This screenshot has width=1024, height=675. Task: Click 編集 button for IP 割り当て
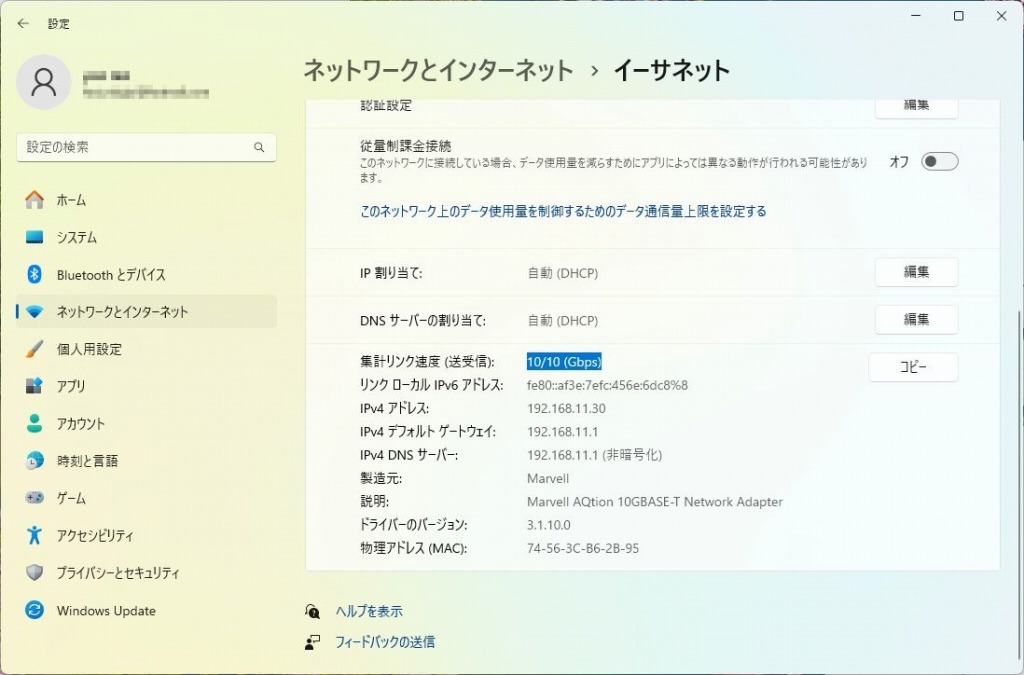click(916, 272)
